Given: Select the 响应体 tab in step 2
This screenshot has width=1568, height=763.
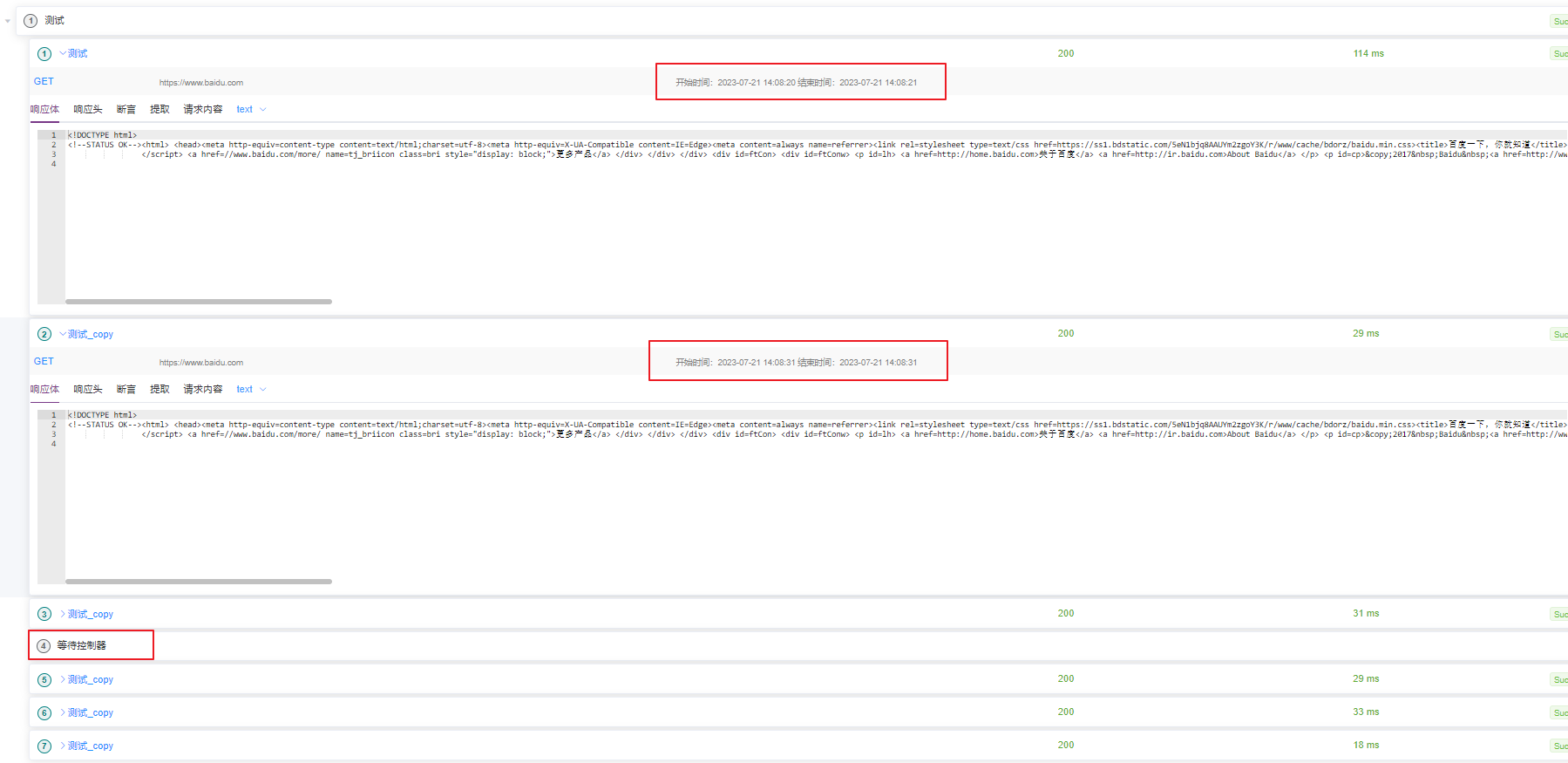Looking at the screenshot, I should point(44,389).
